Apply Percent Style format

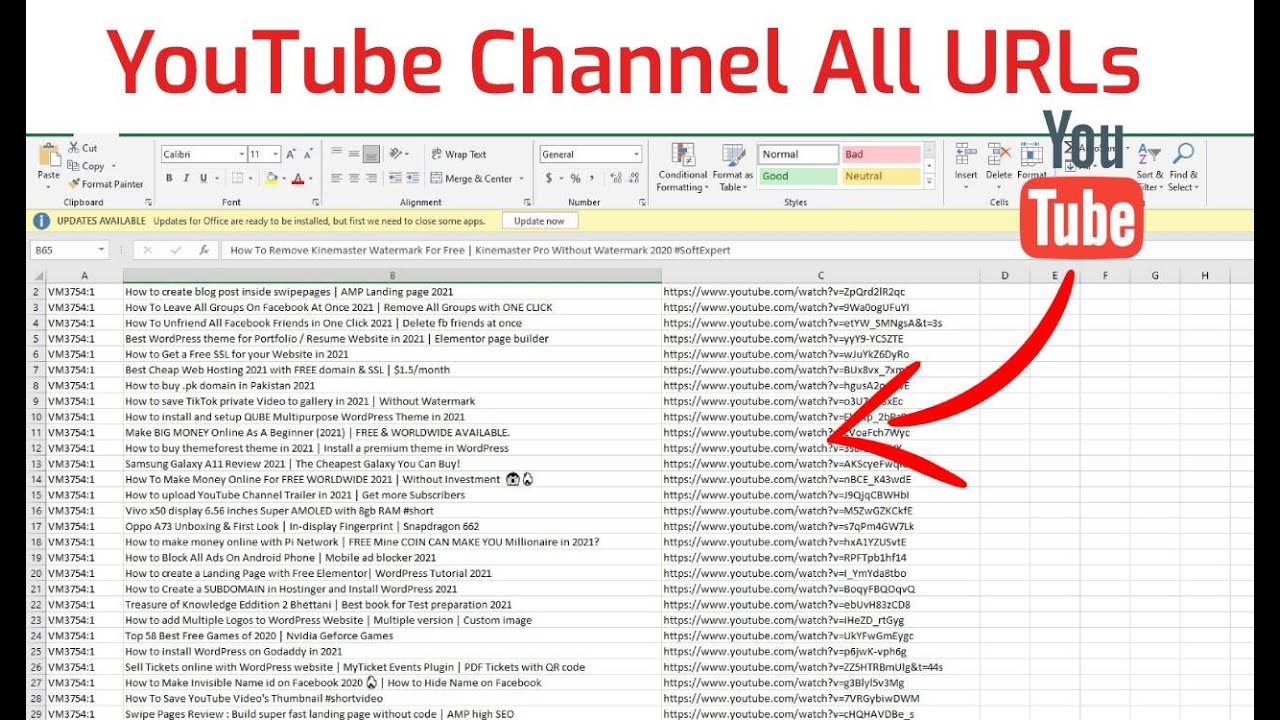pyautogui.click(x=575, y=179)
